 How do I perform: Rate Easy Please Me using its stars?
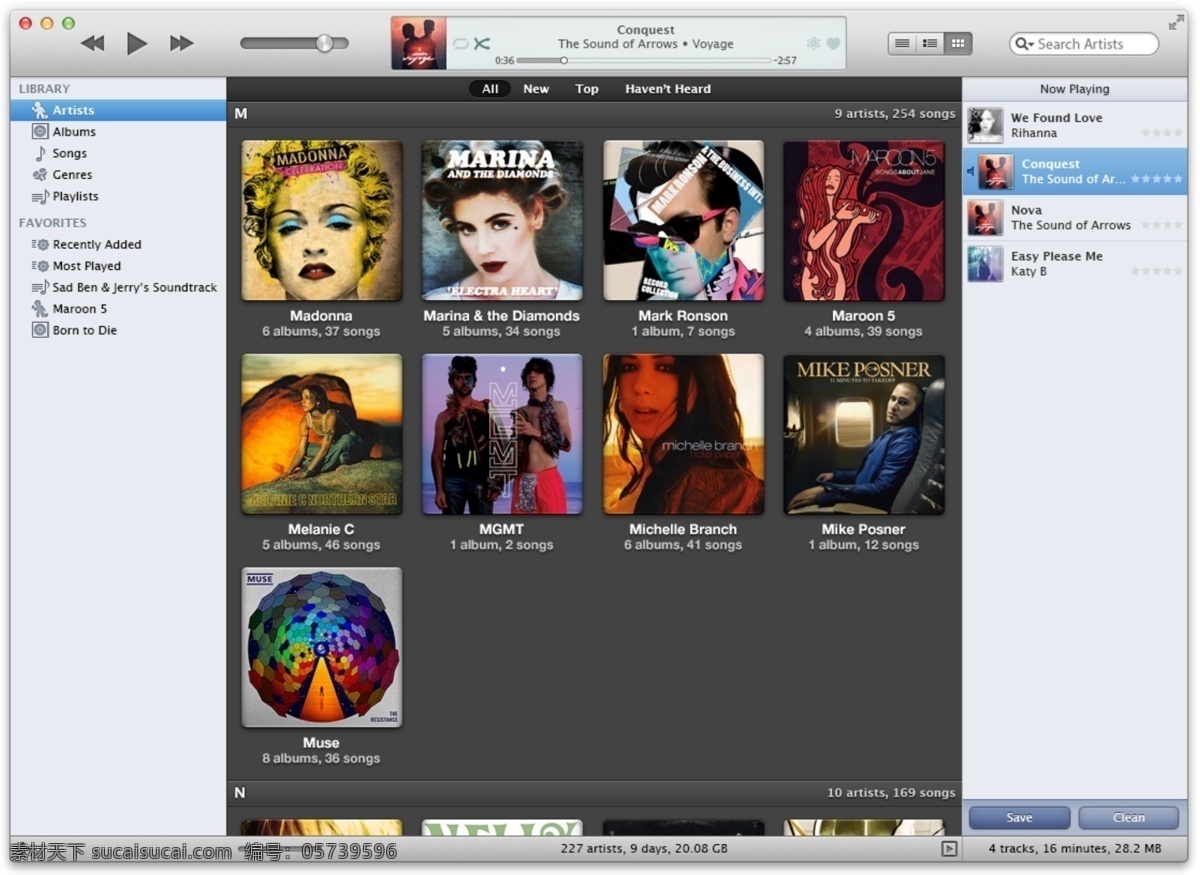(1157, 271)
